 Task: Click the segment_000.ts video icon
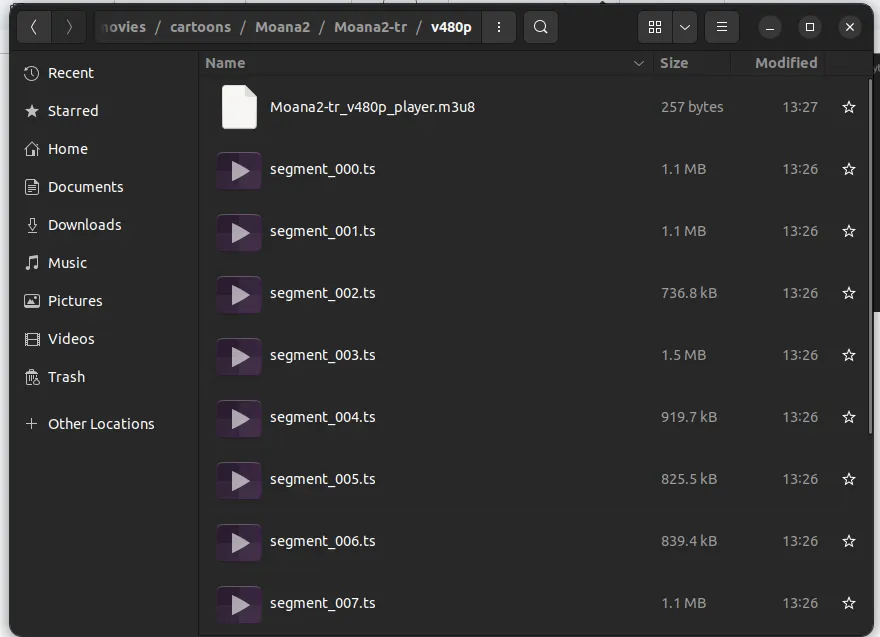coord(239,171)
